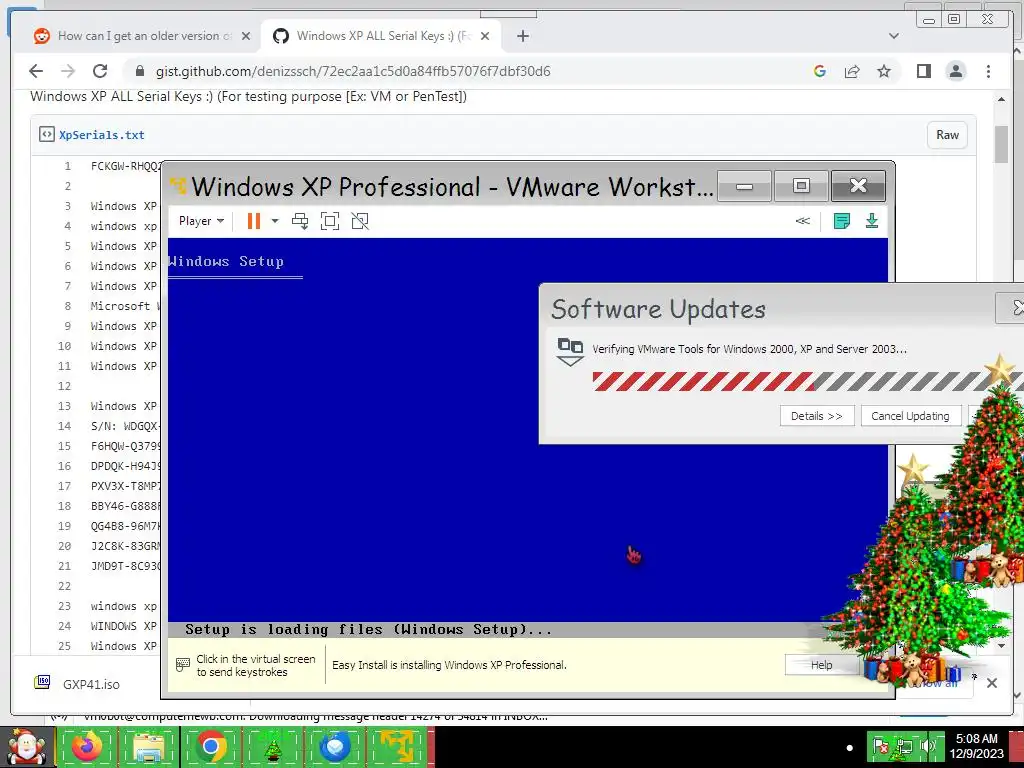Collapse the VMware toolbar devices with double chevron
Viewport: 1024px width, 768px height.
coord(803,221)
